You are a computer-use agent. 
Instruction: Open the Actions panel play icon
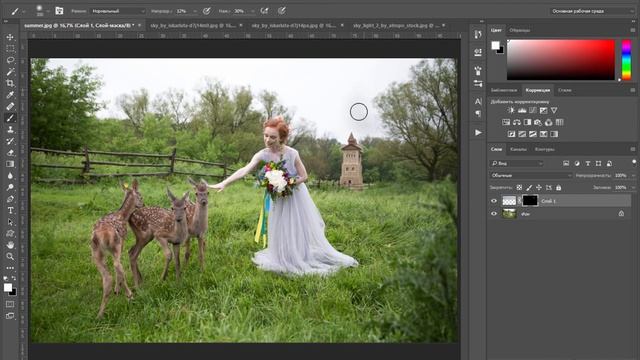[x=478, y=133]
